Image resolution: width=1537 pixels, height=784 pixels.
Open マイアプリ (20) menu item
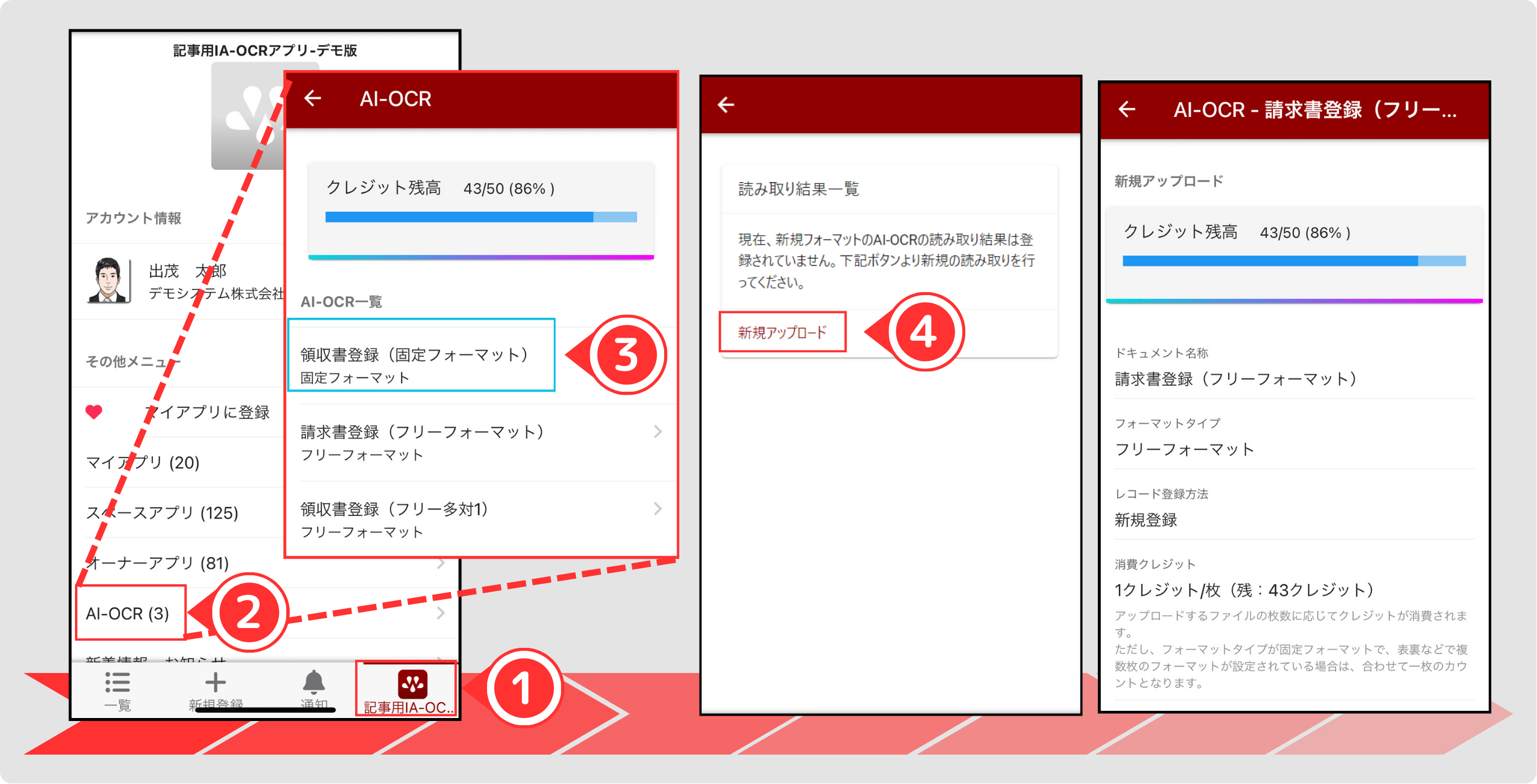point(142,462)
